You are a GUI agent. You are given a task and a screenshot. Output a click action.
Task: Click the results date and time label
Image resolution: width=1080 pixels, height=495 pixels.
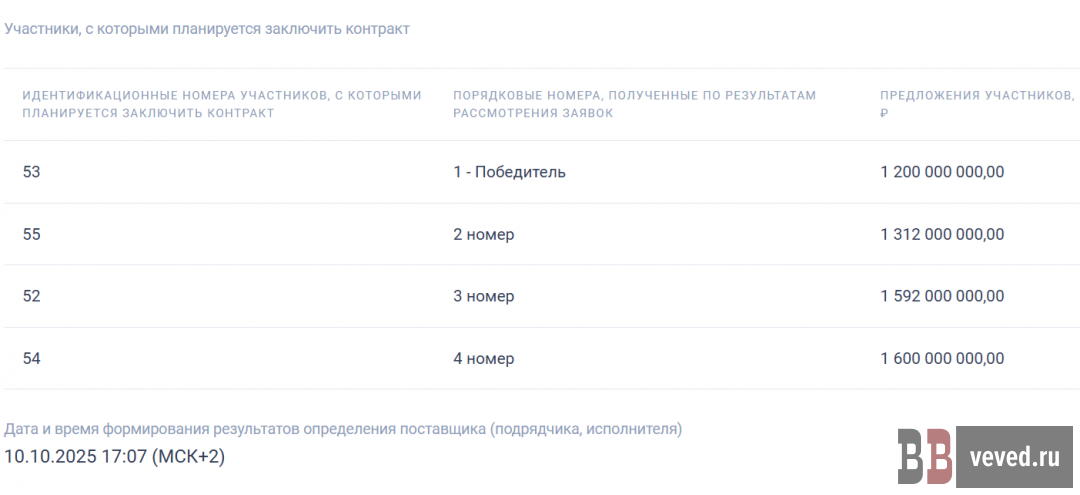click(x=343, y=429)
